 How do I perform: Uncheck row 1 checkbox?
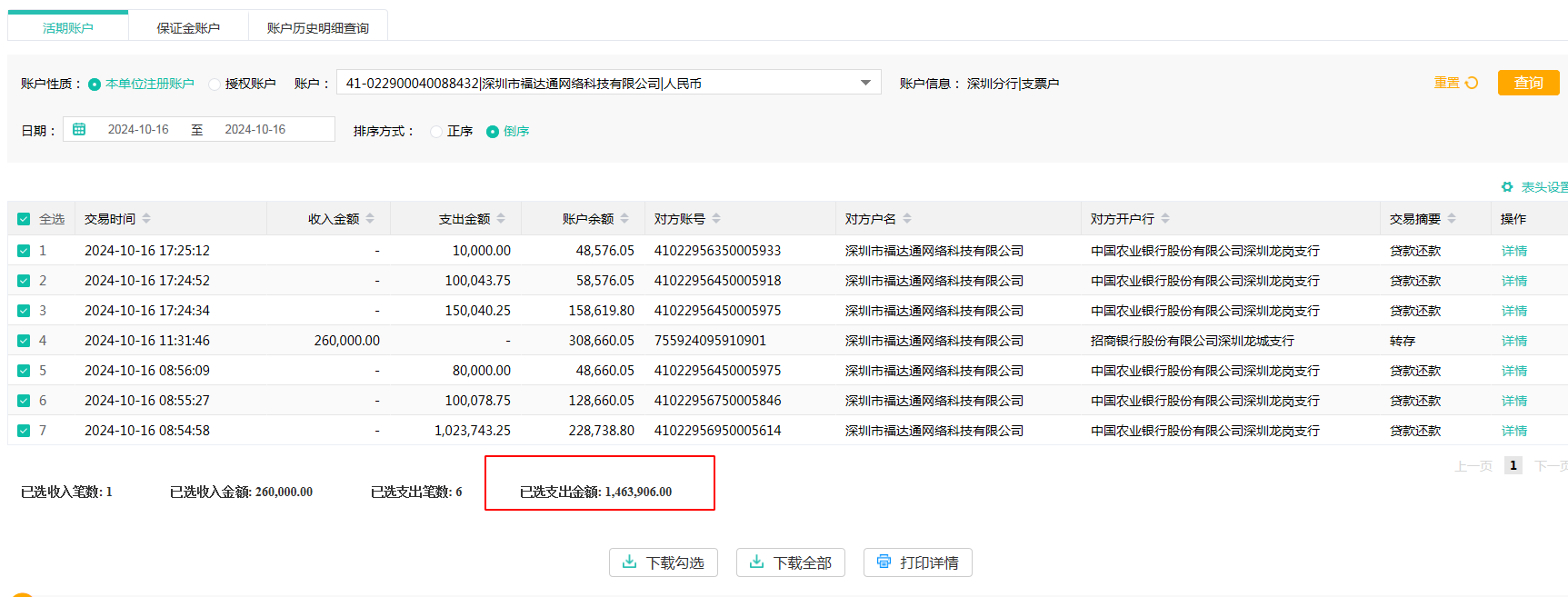tap(24, 251)
